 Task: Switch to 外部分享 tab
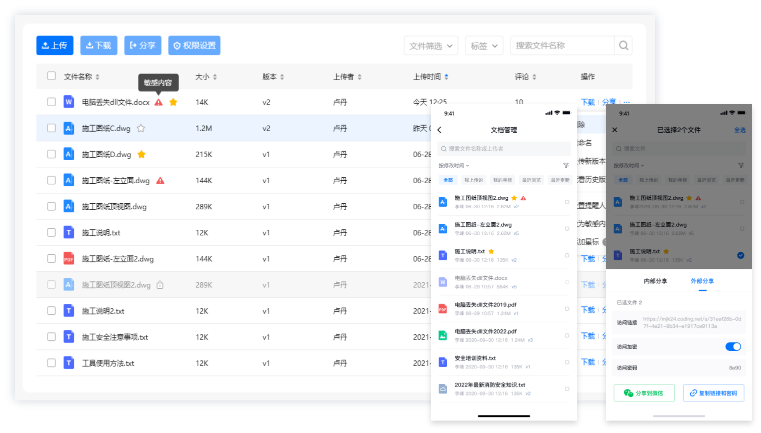click(702, 281)
